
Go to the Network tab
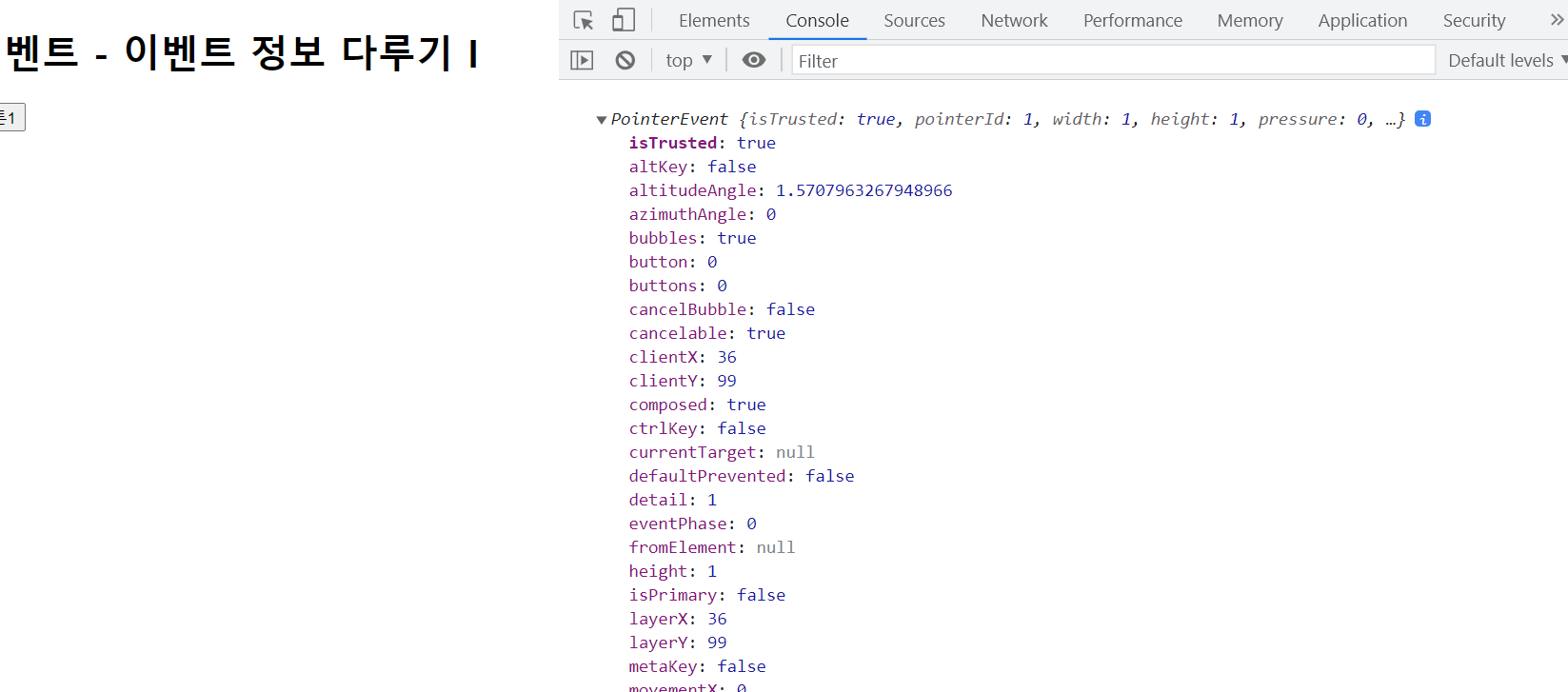coord(1014,20)
